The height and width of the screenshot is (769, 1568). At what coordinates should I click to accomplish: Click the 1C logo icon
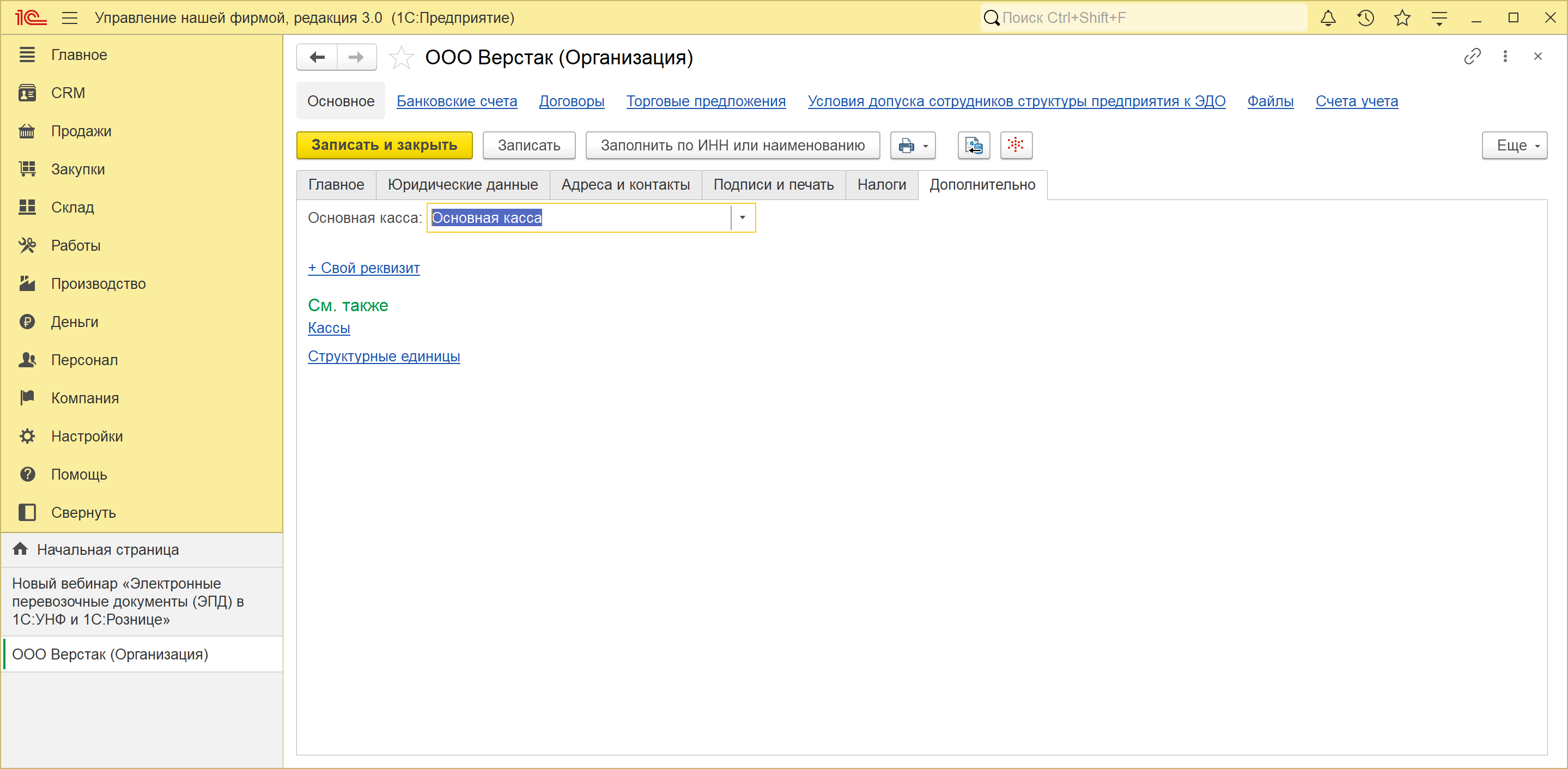point(30,17)
